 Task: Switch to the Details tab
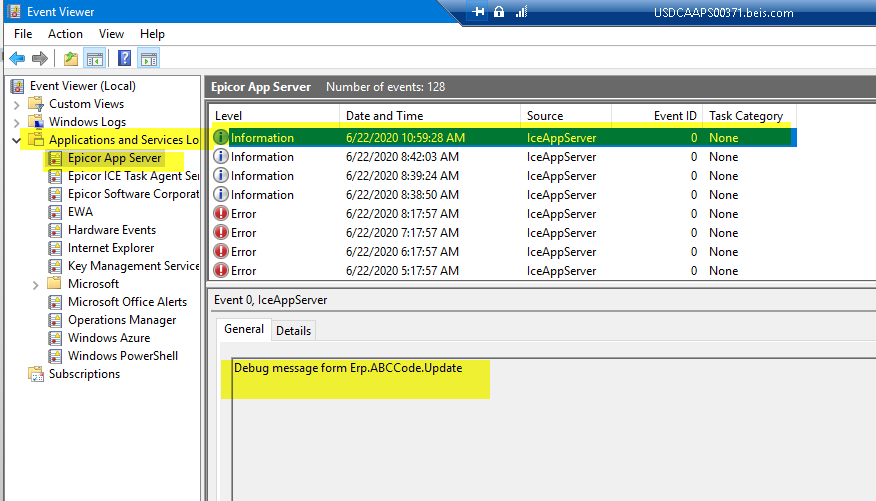(293, 331)
